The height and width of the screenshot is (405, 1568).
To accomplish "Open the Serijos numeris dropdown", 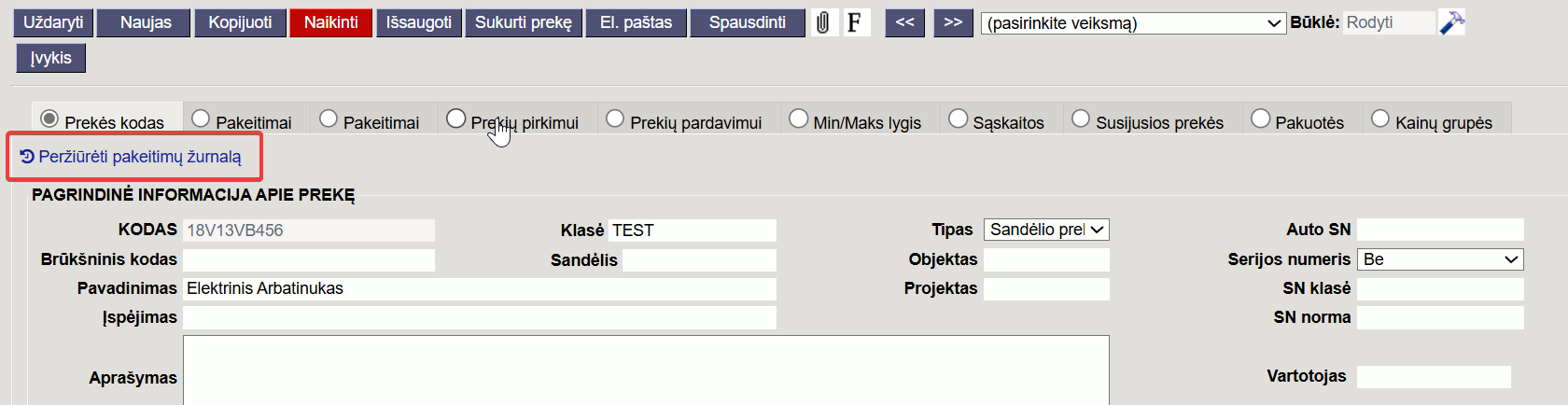I will [x=1440, y=259].
